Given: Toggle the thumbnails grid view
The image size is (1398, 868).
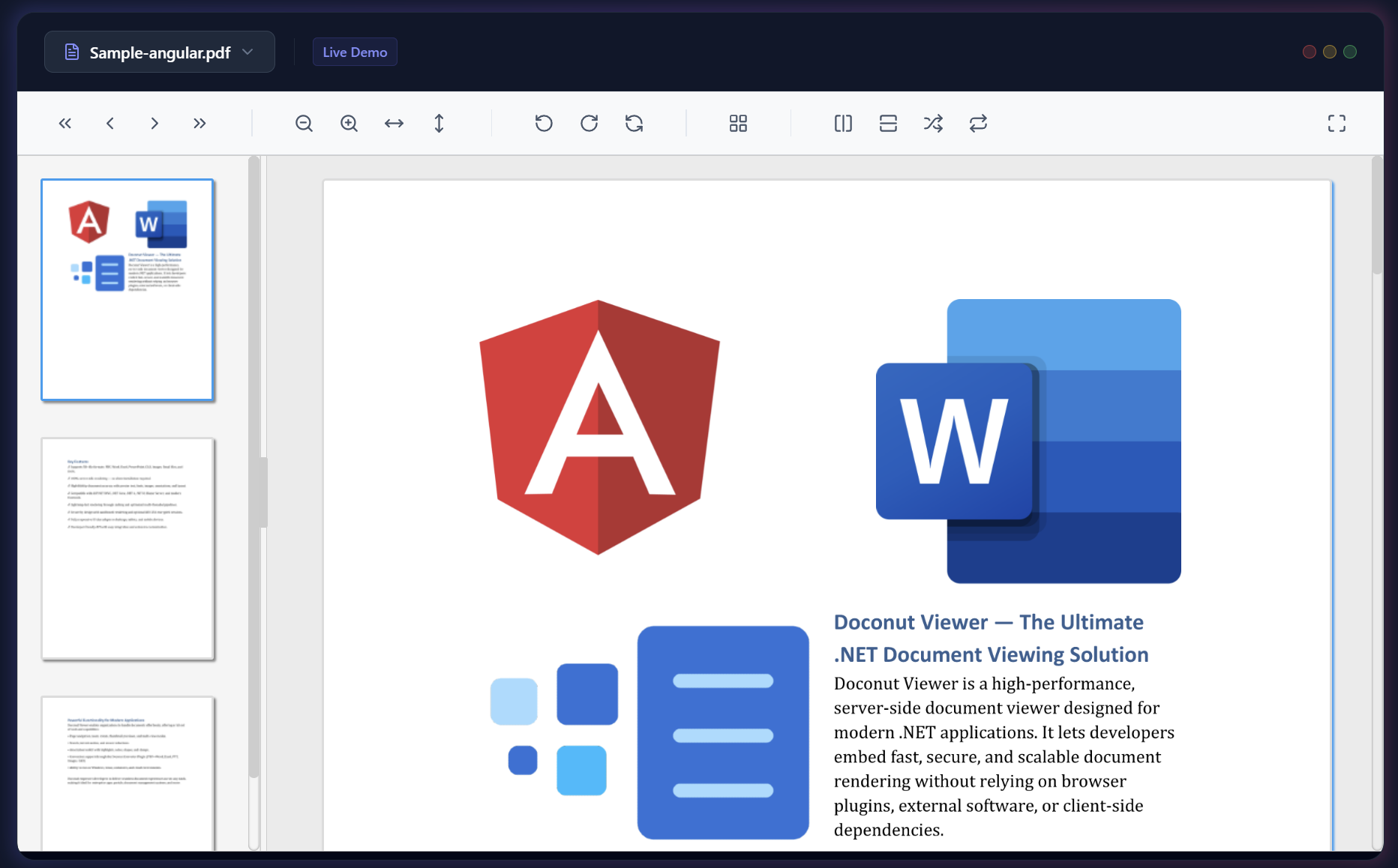Looking at the screenshot, I should (738, 123).
